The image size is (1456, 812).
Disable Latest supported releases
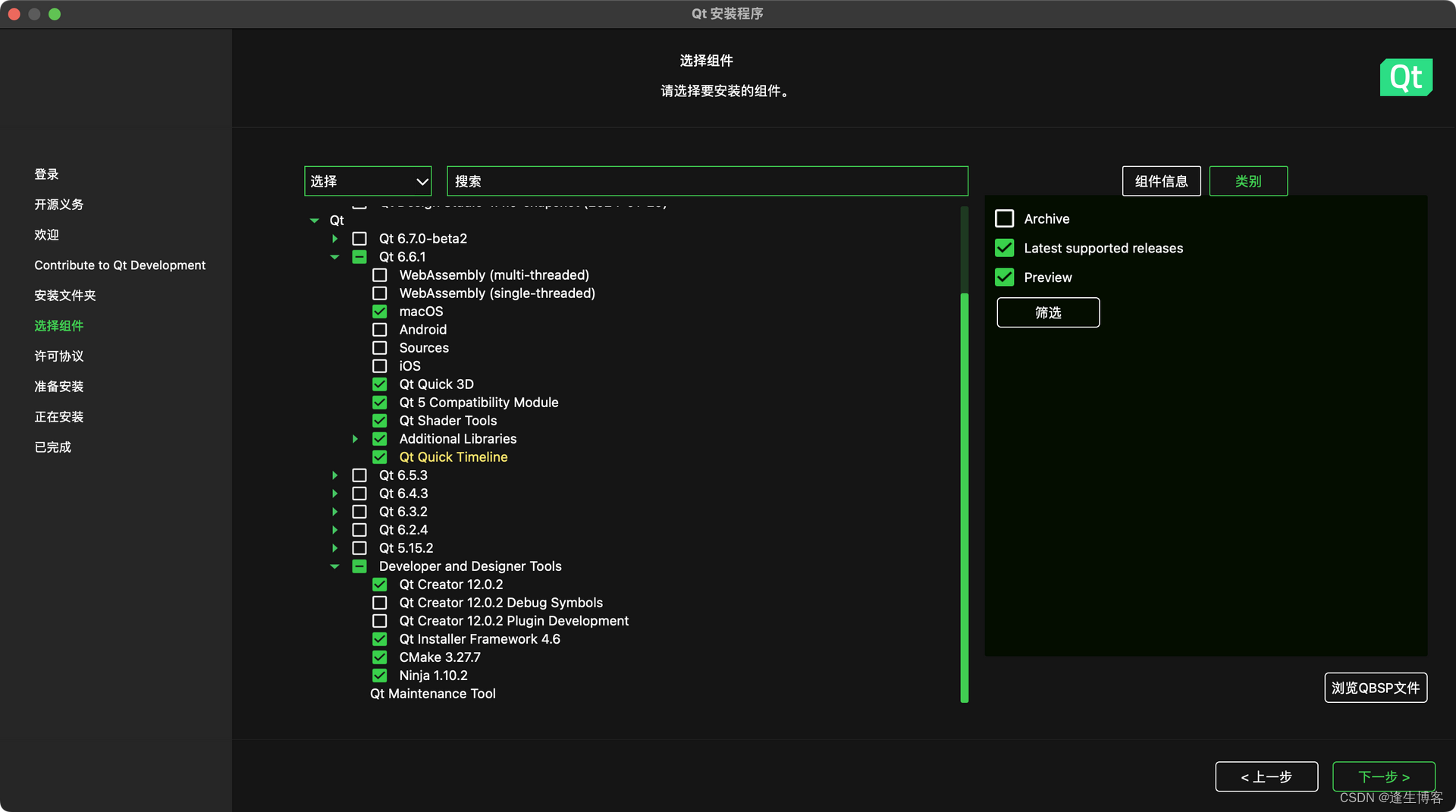[1004, 247]
